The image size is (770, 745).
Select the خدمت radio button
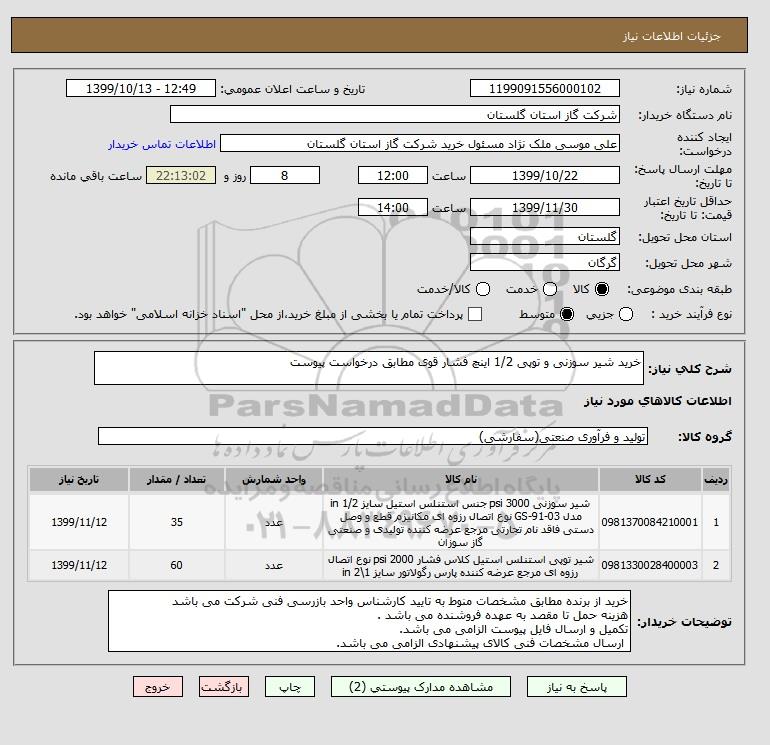(x=550, y=289)
